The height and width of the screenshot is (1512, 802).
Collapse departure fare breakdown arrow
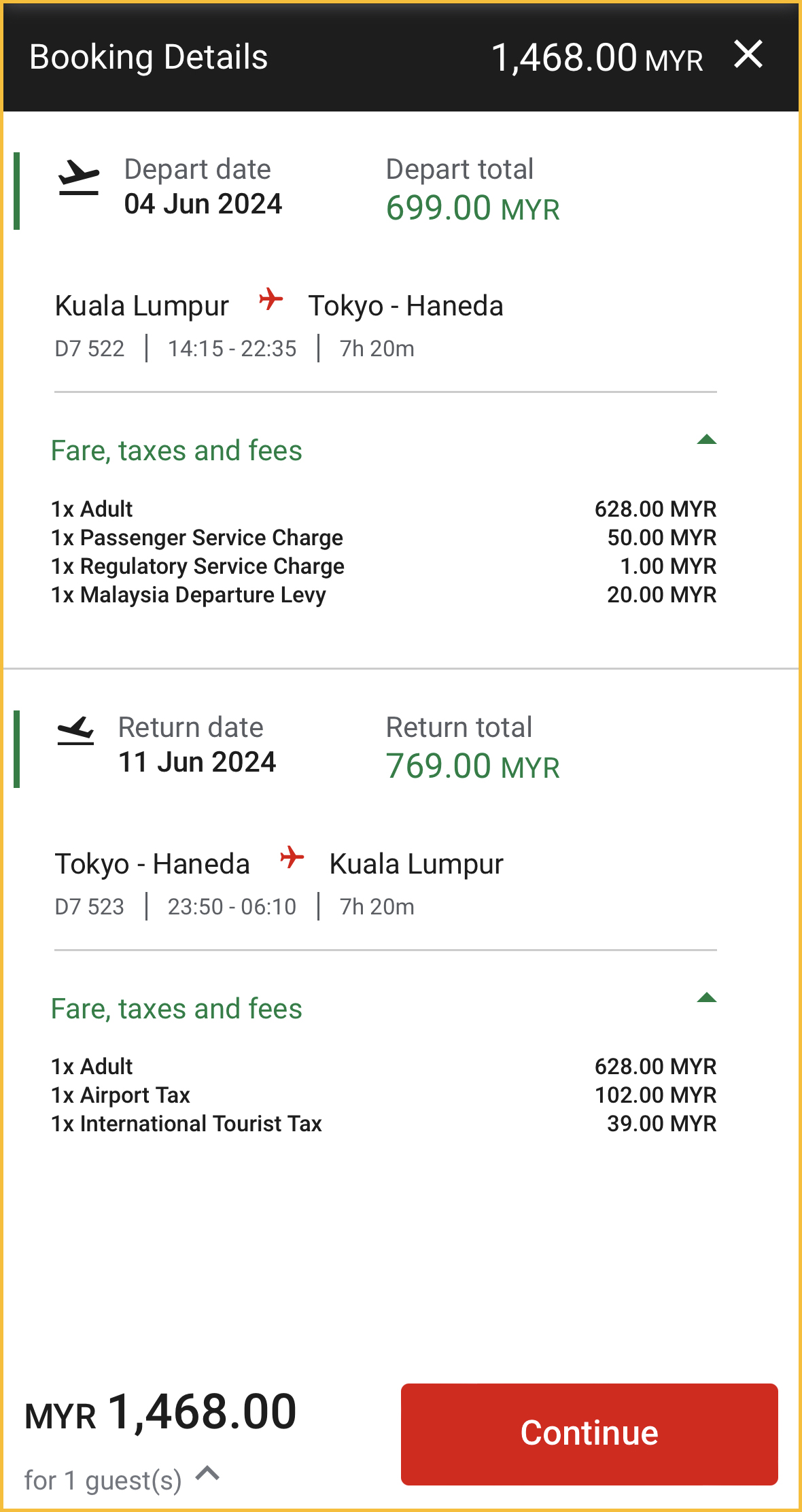(x=706, y=440)
